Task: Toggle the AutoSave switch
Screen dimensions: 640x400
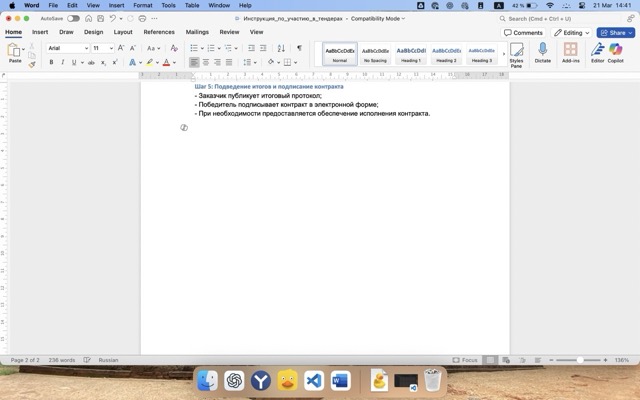Action: (x=75, y=18)
